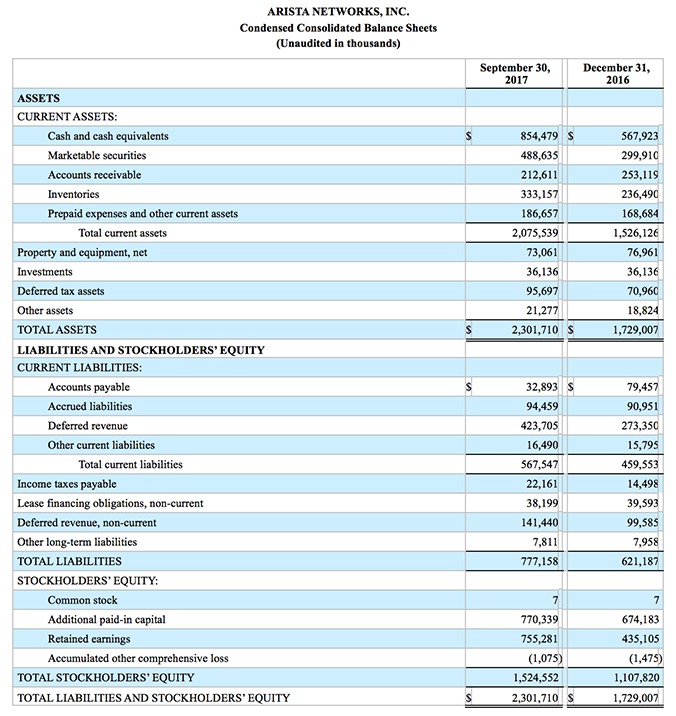This screenshot has width=676, height=716.
Task: Click the 'Common stock' row label
Action: coord(82,600)
